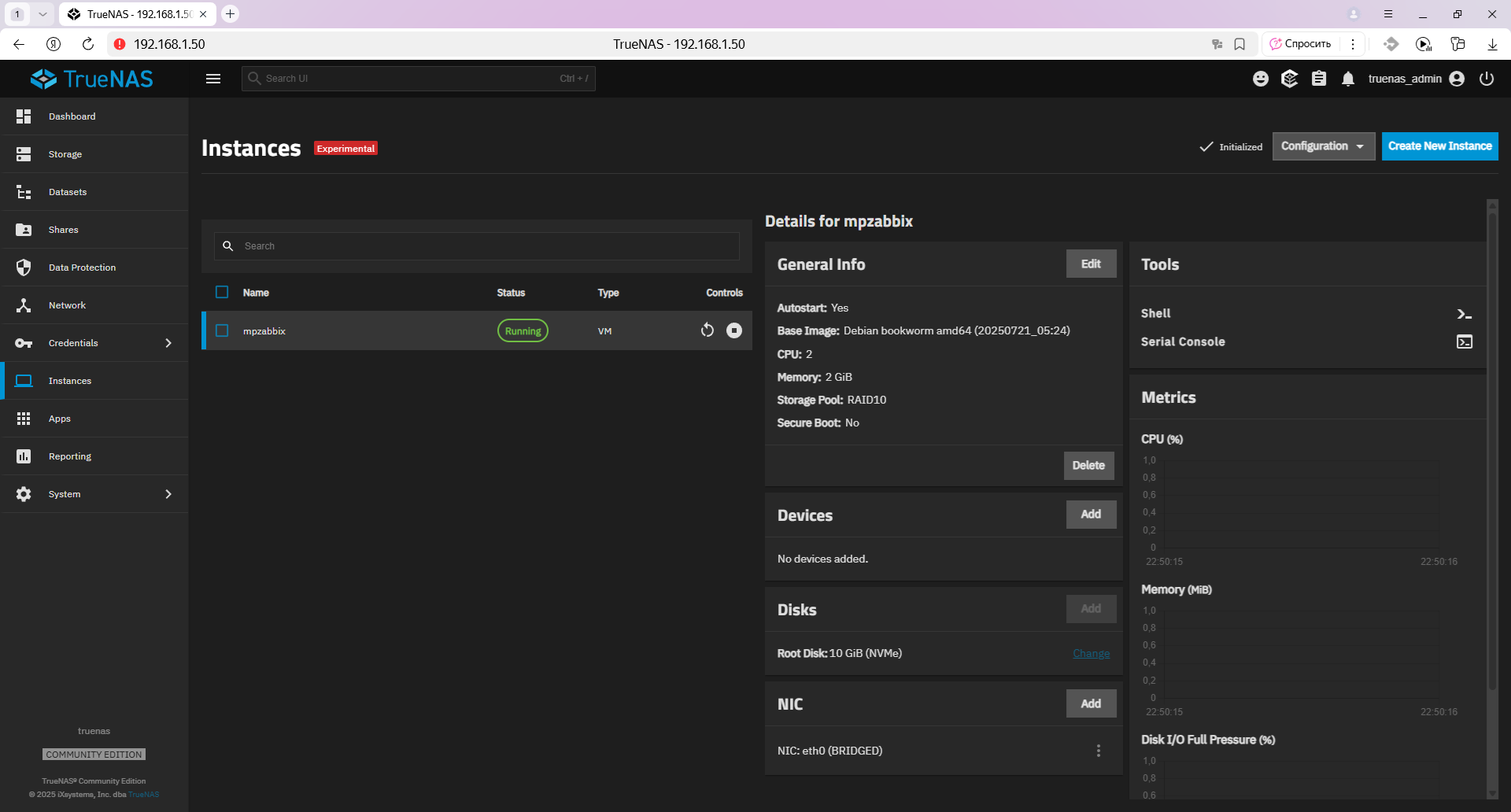Expand the Credentials submenu chevron
The image size is (1511, 812).
[168, 343]
